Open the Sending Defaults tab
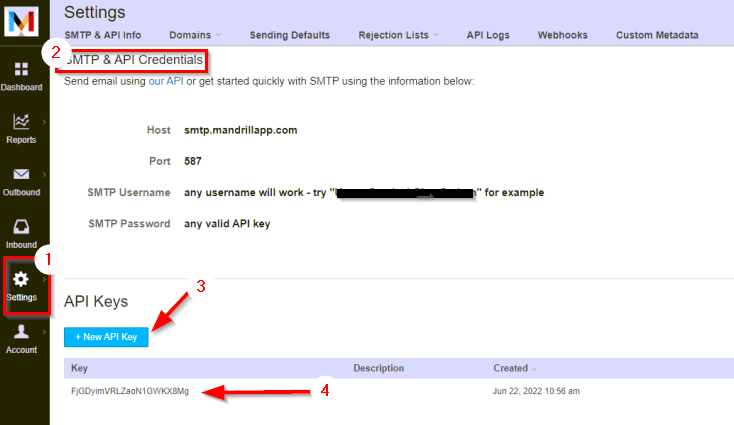The image size is (734, 425). 289,35
